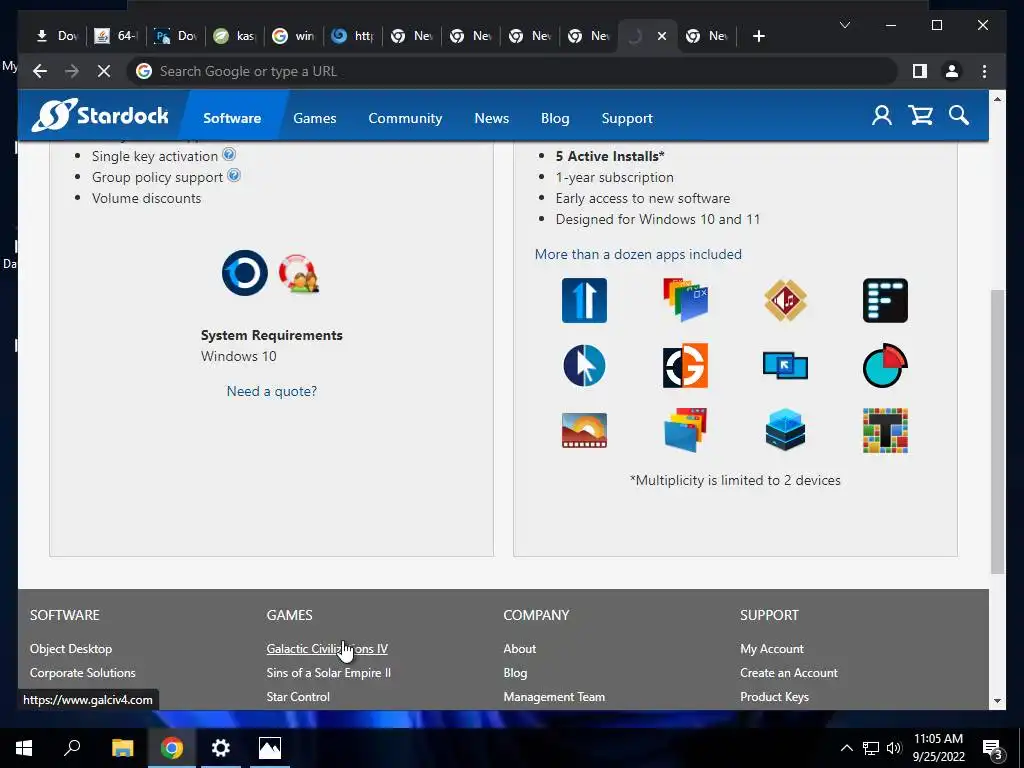1024x768 pixels.
Task: Click the gold diamond music-note app icon
Action: click(786, 300)
